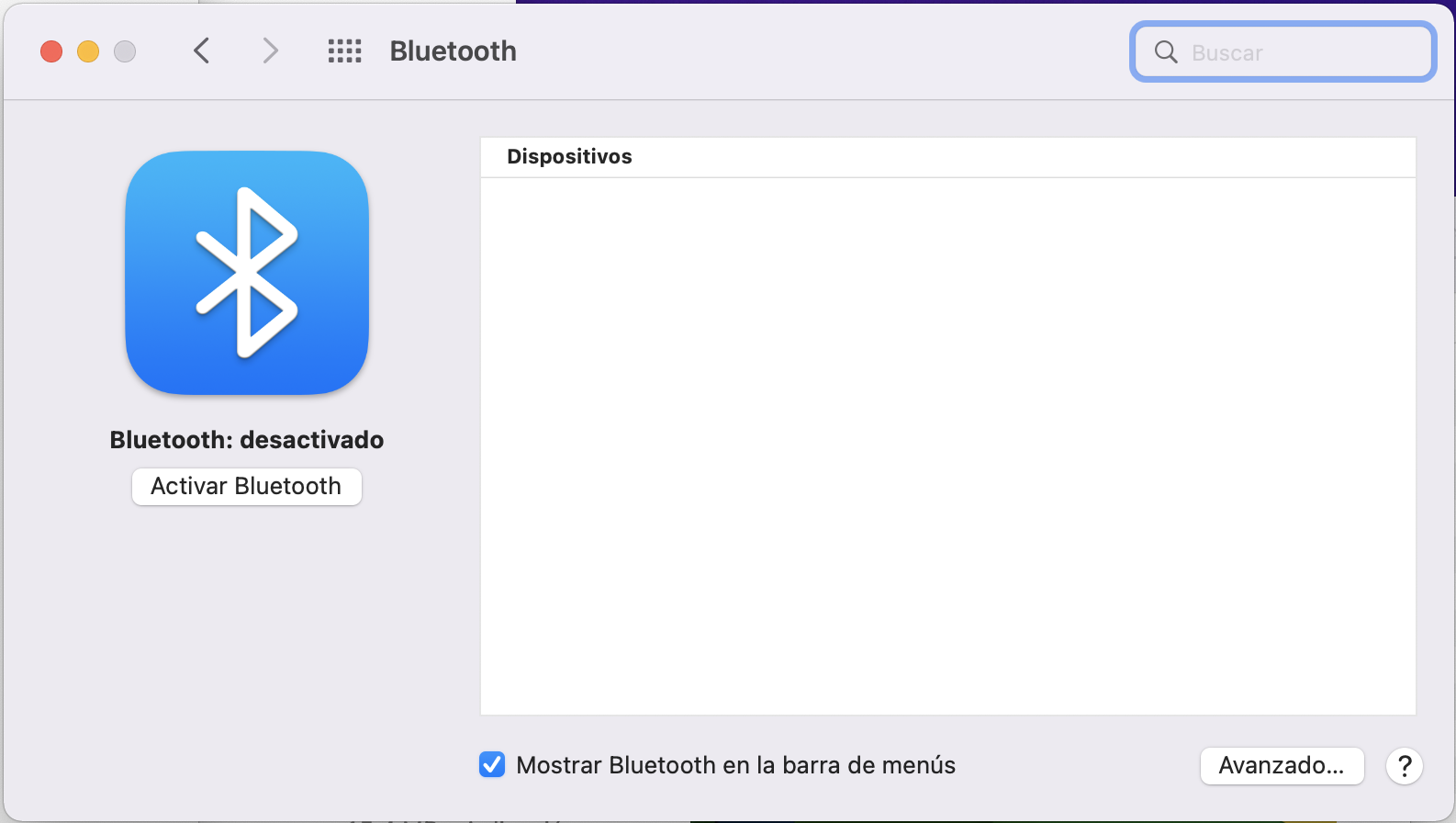Screen dimensions: 1456x823
Task: Uncheck Mostrar Bluetooth en la barra de menús
Action: tap(492, 764)
